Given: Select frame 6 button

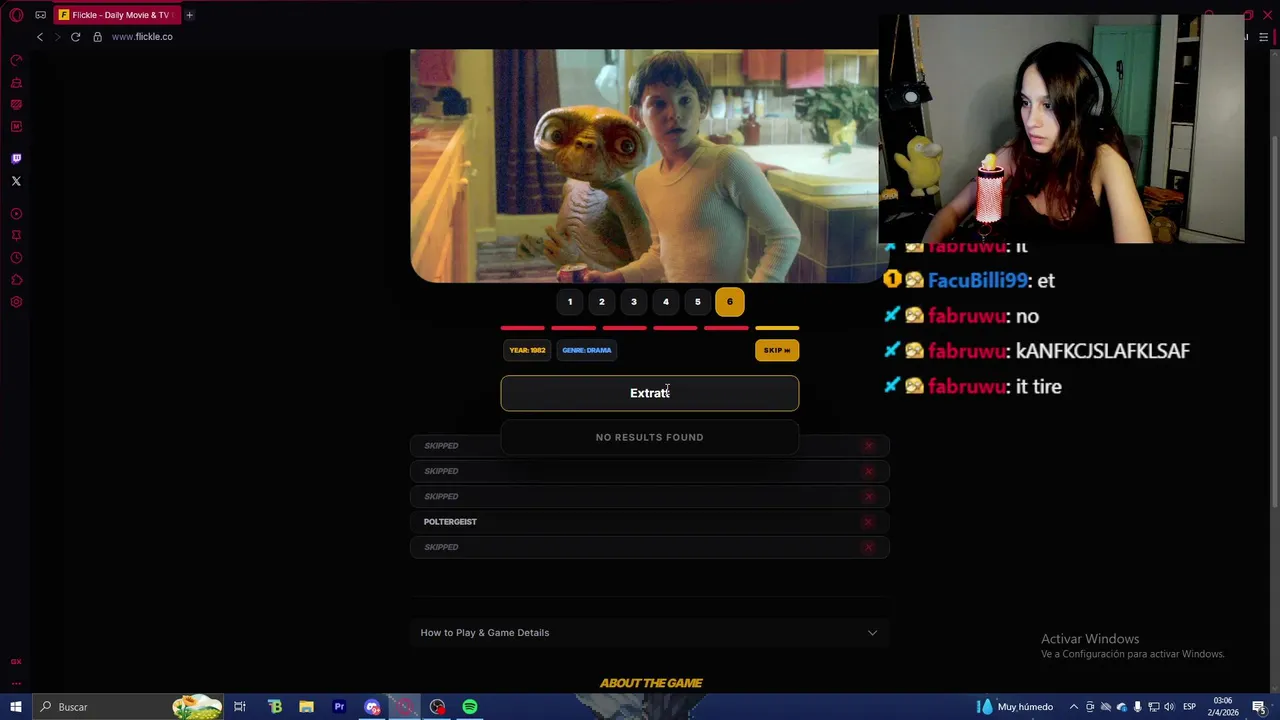Looking at the screenshot, I should [x=730, y=302].
